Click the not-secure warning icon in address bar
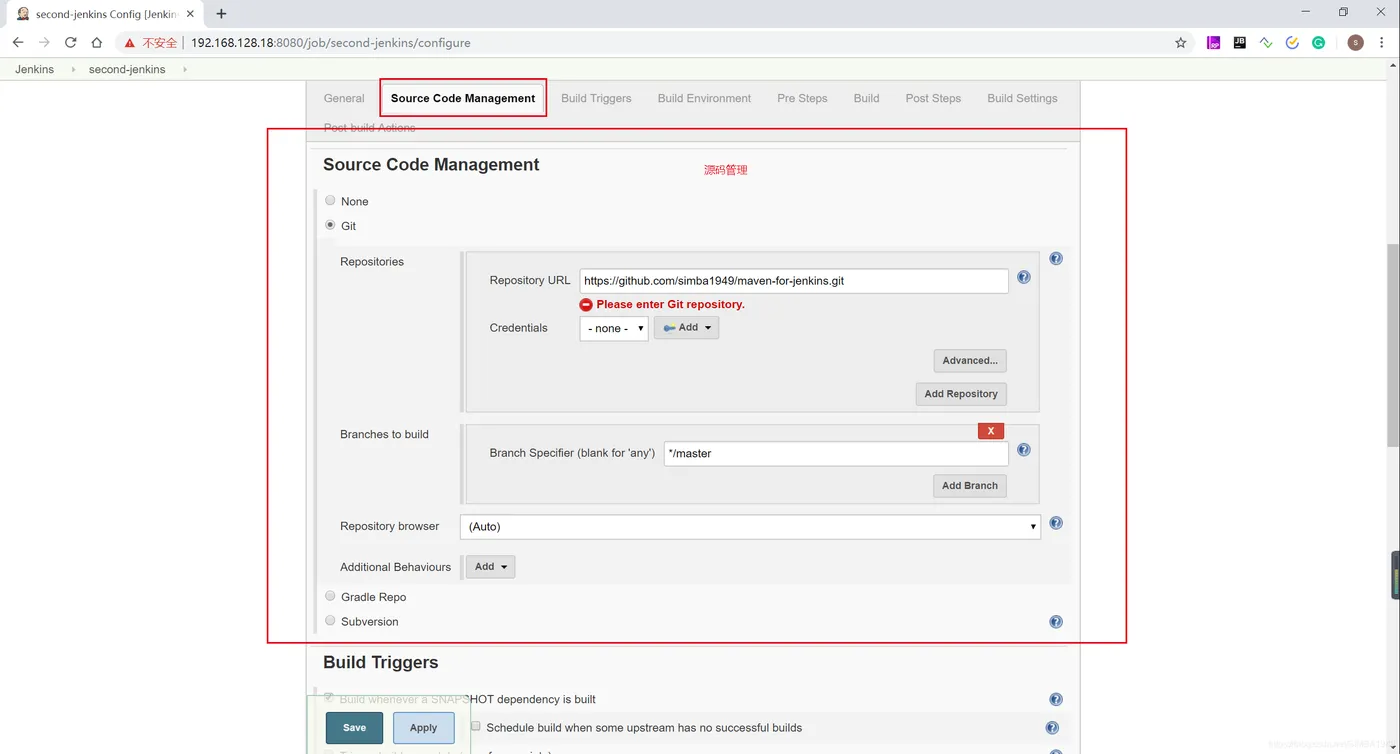This screenshot has width=1400, height=754. point(129,43)
